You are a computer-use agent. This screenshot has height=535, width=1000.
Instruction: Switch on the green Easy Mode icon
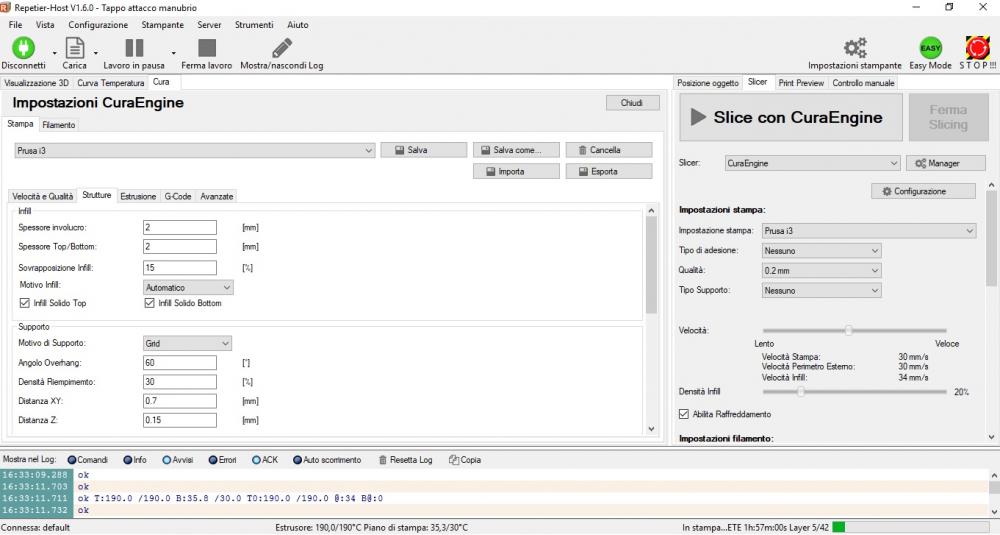click(930, 48)
